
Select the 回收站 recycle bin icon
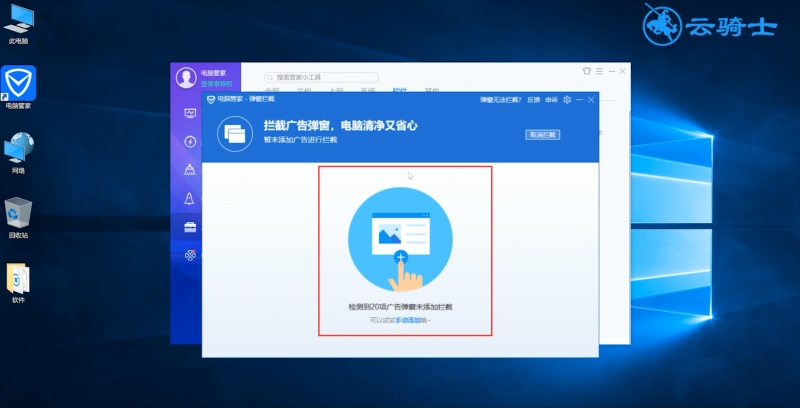(x=18, y=218)
